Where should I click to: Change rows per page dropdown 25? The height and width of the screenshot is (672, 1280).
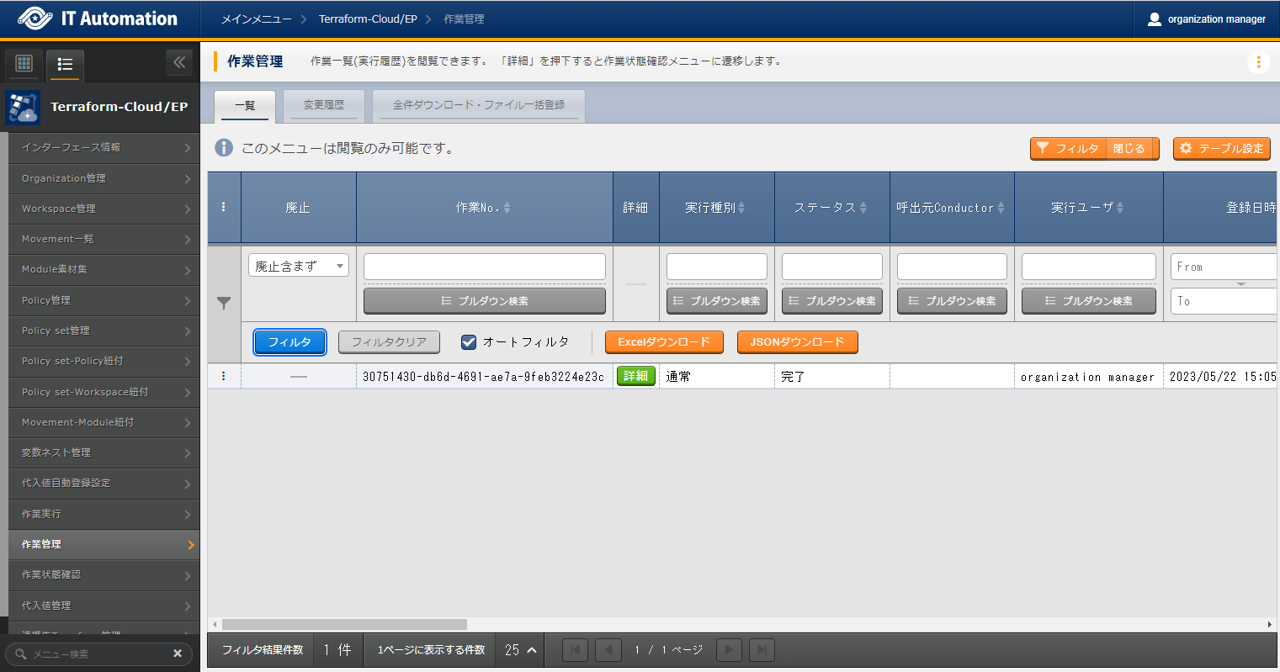click(521, 650)
